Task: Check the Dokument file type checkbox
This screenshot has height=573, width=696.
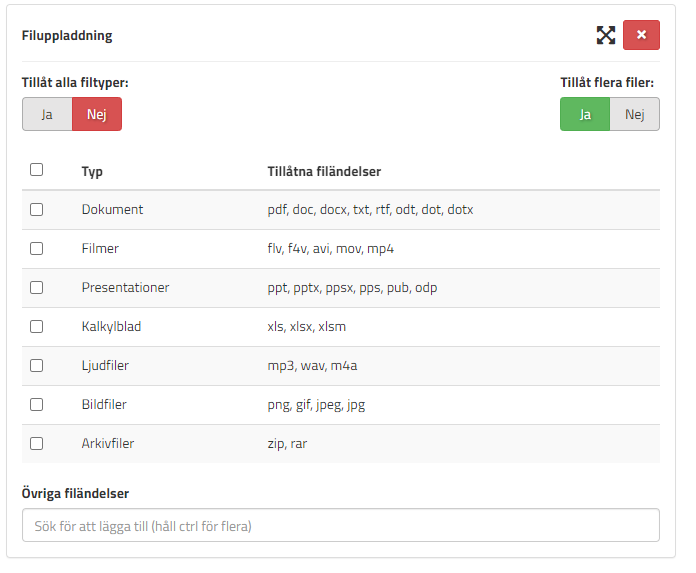Action: point(37,210)
